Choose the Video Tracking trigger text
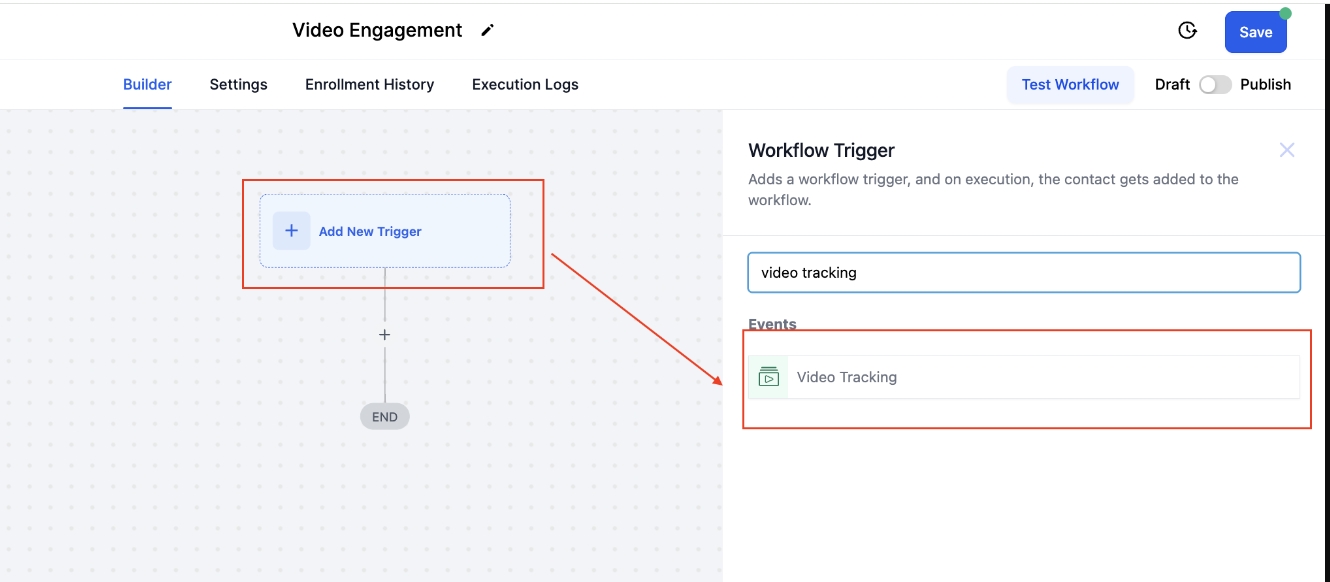Image resolution: width=1330 pixels, height=582 pixels. 846,377
